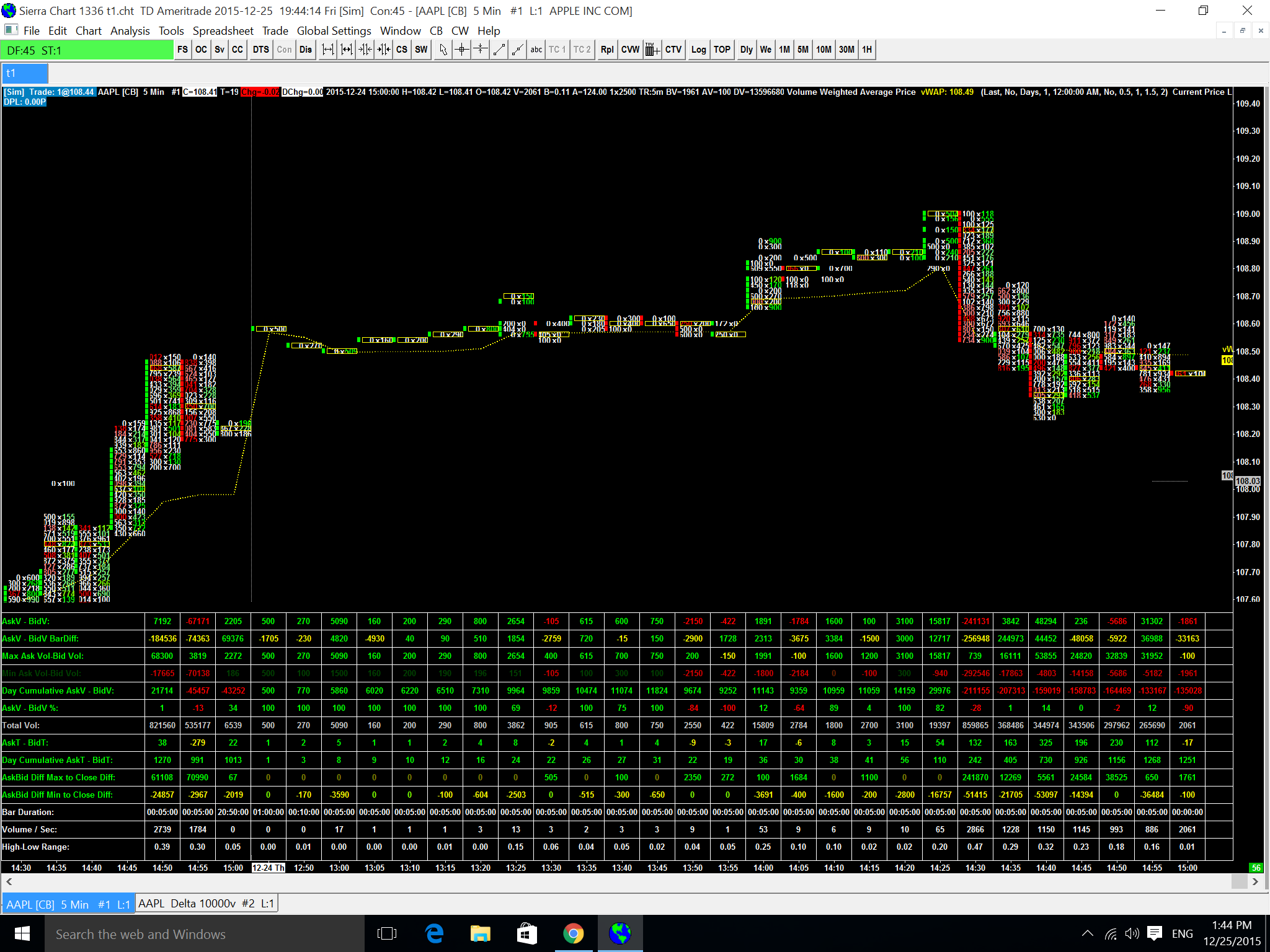The width and height of the screenshot is (1270, 952).
Task: Toggle the TOP always-on-top button
Action: pos(722,50)
